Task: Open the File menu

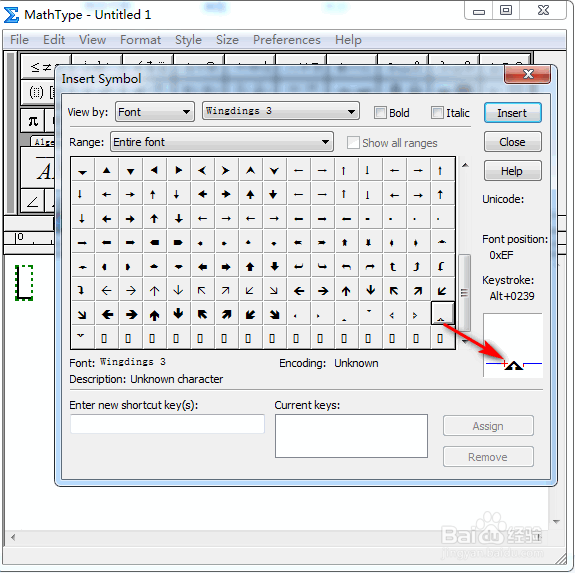Action: tap(19, 40)
